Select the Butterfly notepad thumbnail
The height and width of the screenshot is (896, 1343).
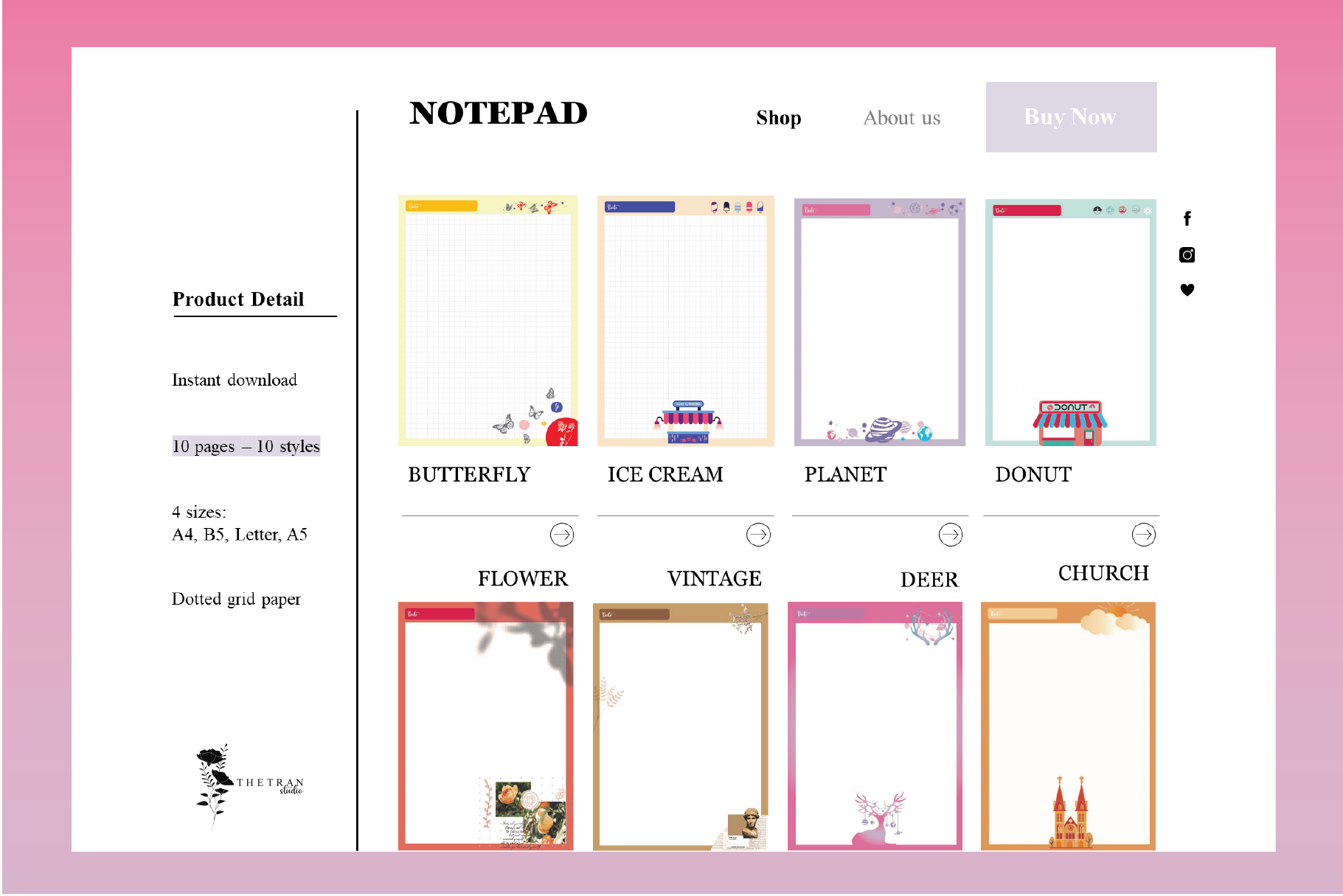(487, 321)
